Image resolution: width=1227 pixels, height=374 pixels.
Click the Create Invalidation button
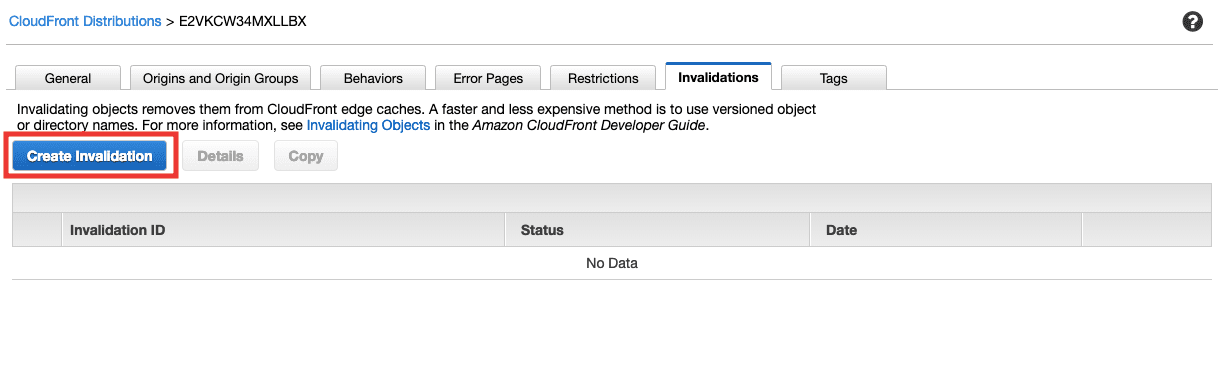tap(90, 156)
